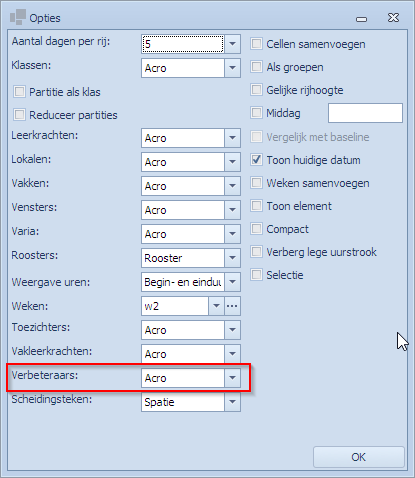Open the ellipsis button next to Weken
This screenshot has width=415, height=478.
pyautogui.click(x=232, y=306)
